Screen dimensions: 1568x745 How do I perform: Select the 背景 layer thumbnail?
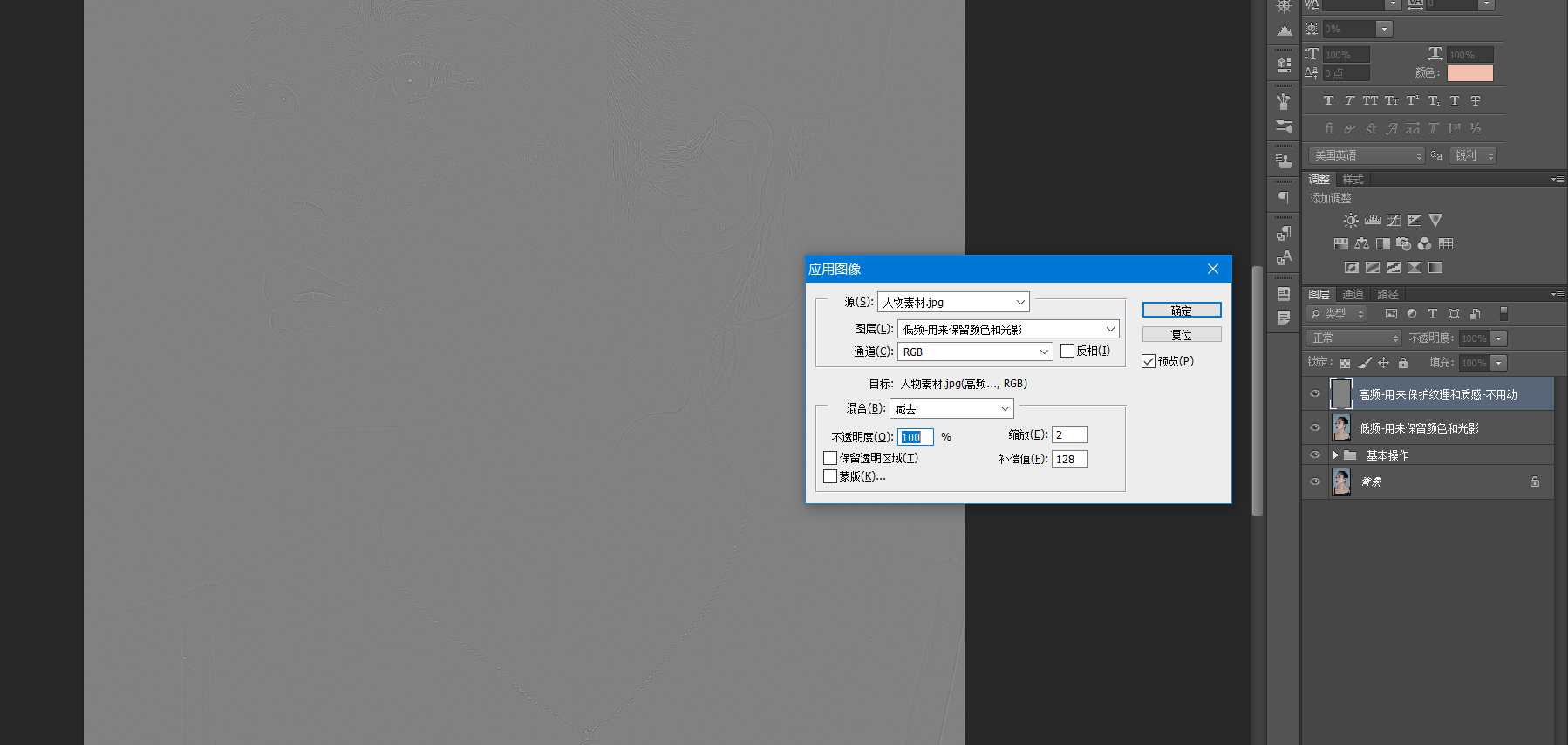pos(1341,482)
